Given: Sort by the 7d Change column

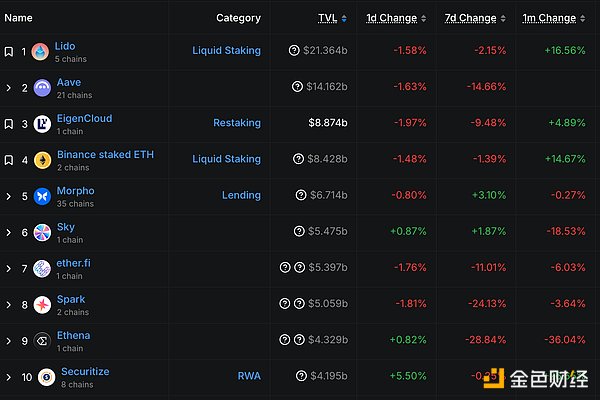Looking at the screenshot, I should [469, 18].
